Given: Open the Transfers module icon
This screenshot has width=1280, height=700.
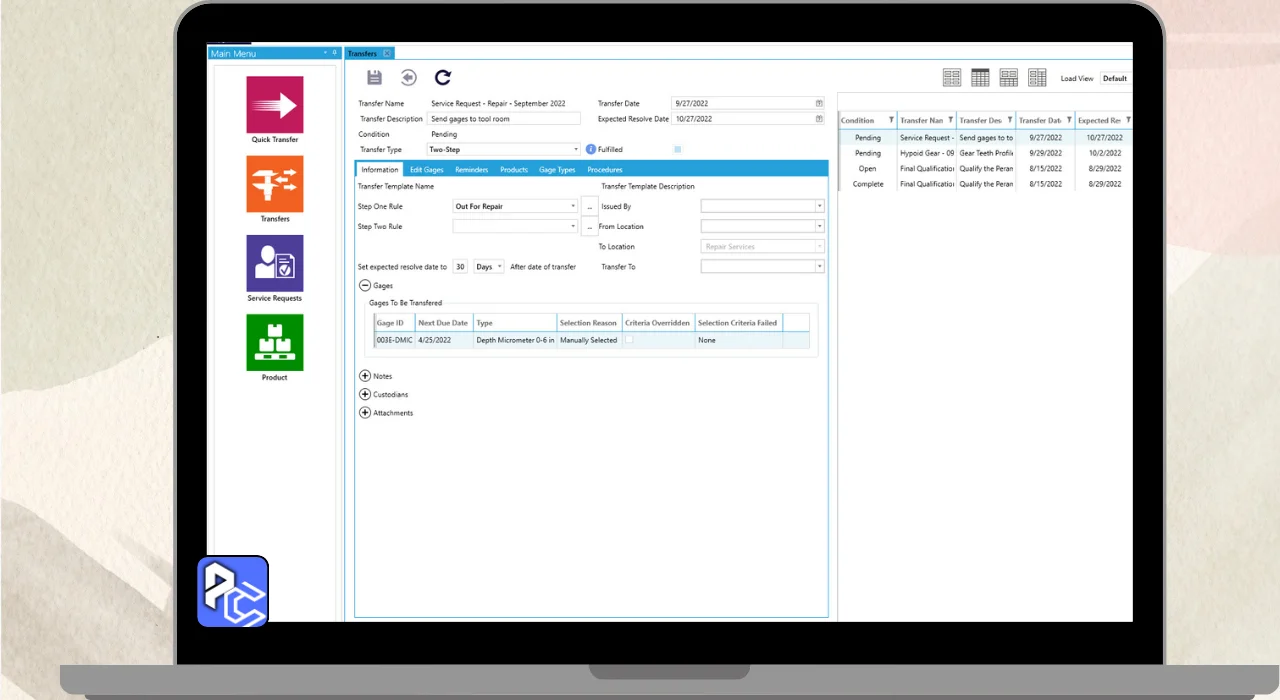Looking at the screenshot, I should click(x=275, y=184).
